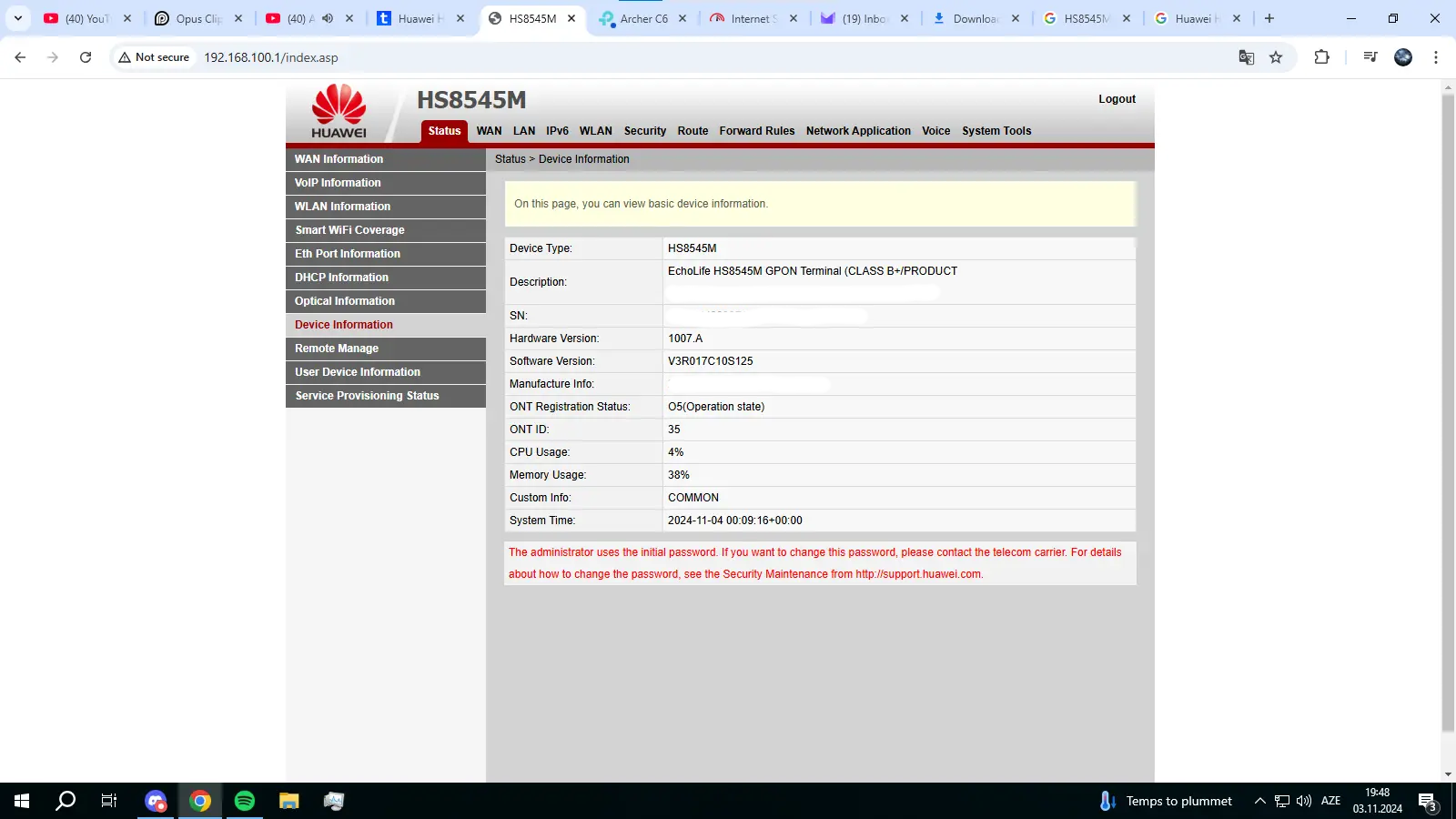Open the media control icon
Screen dimensions: 1456x819
1370,57
